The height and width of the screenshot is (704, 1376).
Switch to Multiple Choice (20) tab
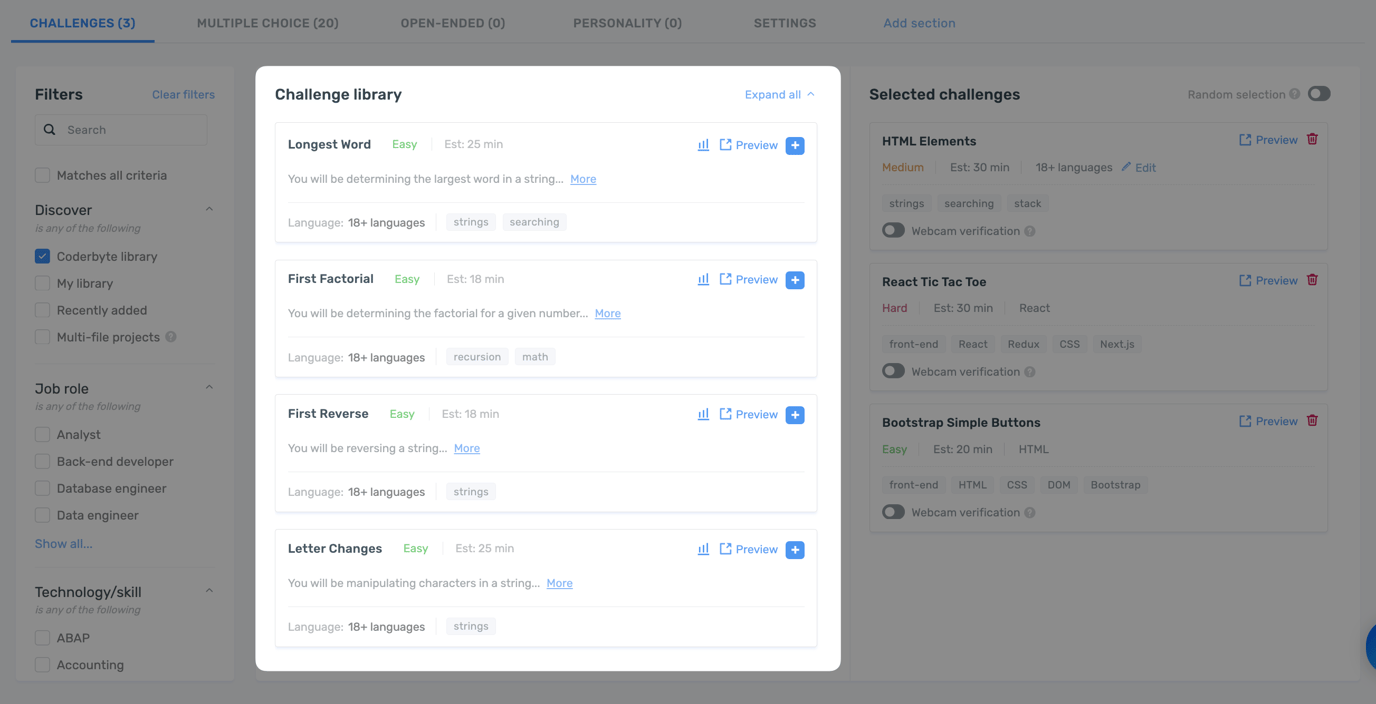tap(267, 23)
